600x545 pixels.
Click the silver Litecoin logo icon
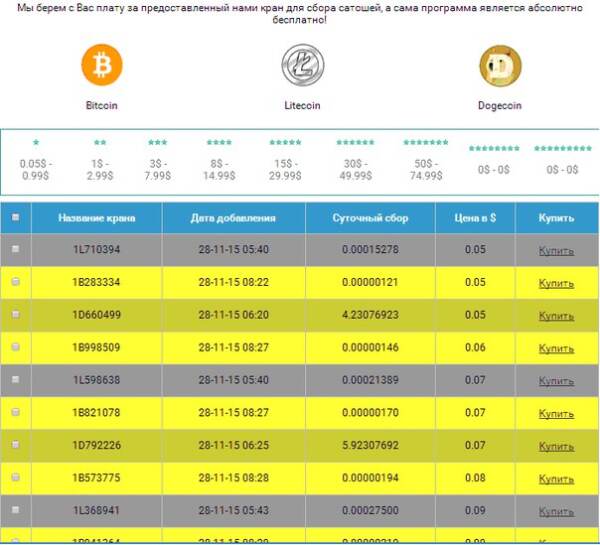tap(302, 66)
